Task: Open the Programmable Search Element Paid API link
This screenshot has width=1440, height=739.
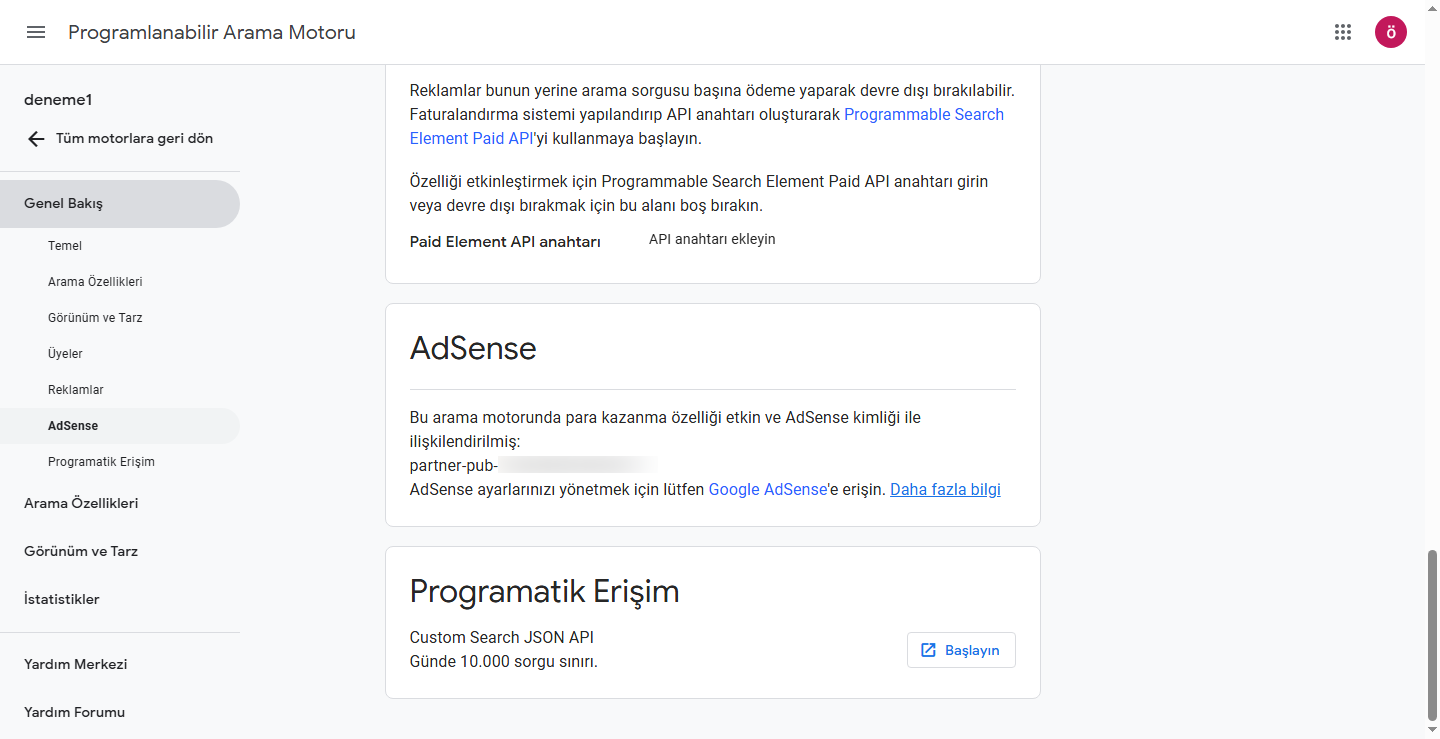Action: pos(924,115)
